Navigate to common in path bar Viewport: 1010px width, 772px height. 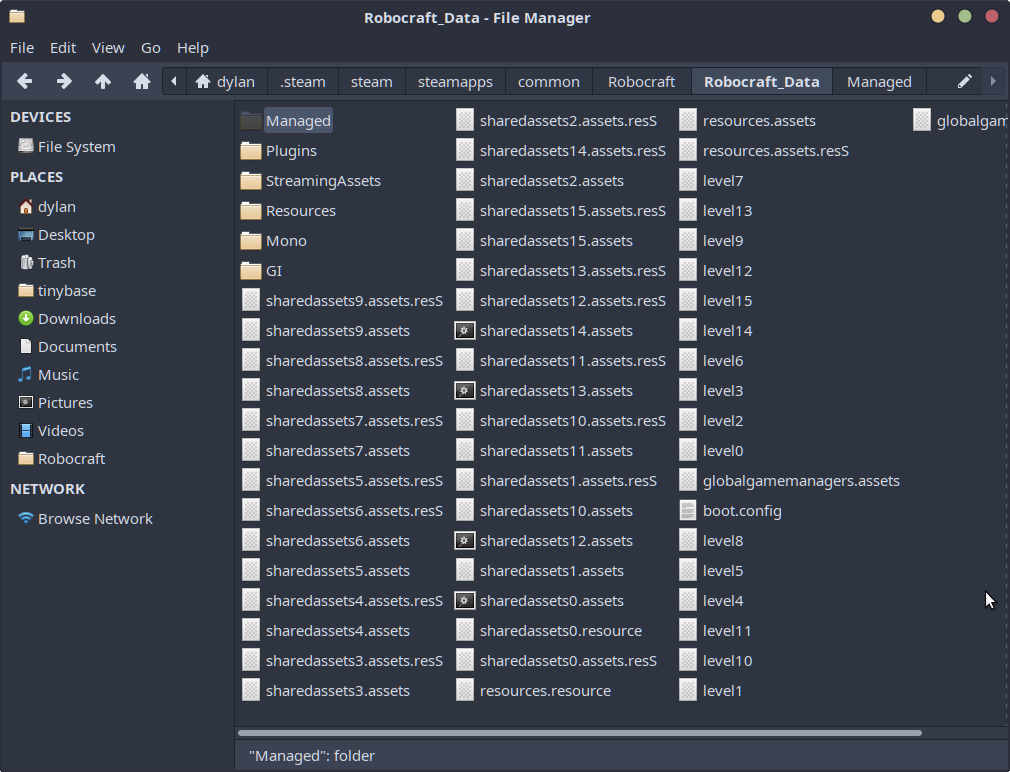coord(549,82)
